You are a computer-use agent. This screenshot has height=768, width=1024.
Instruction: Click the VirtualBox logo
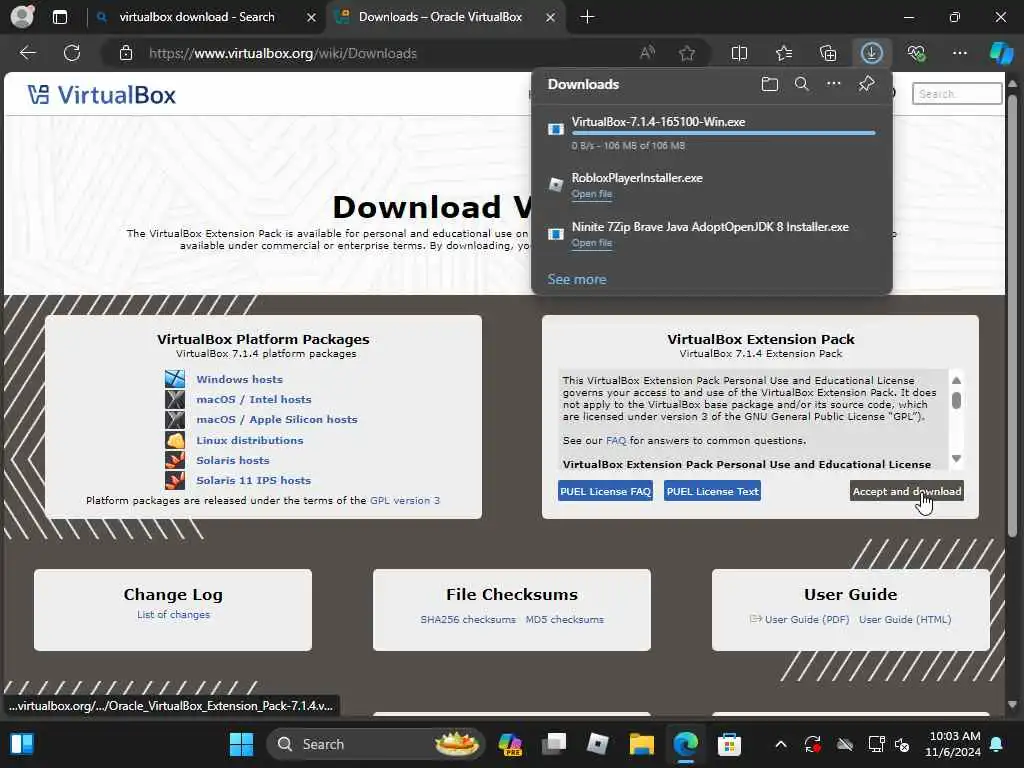point(101,95)
